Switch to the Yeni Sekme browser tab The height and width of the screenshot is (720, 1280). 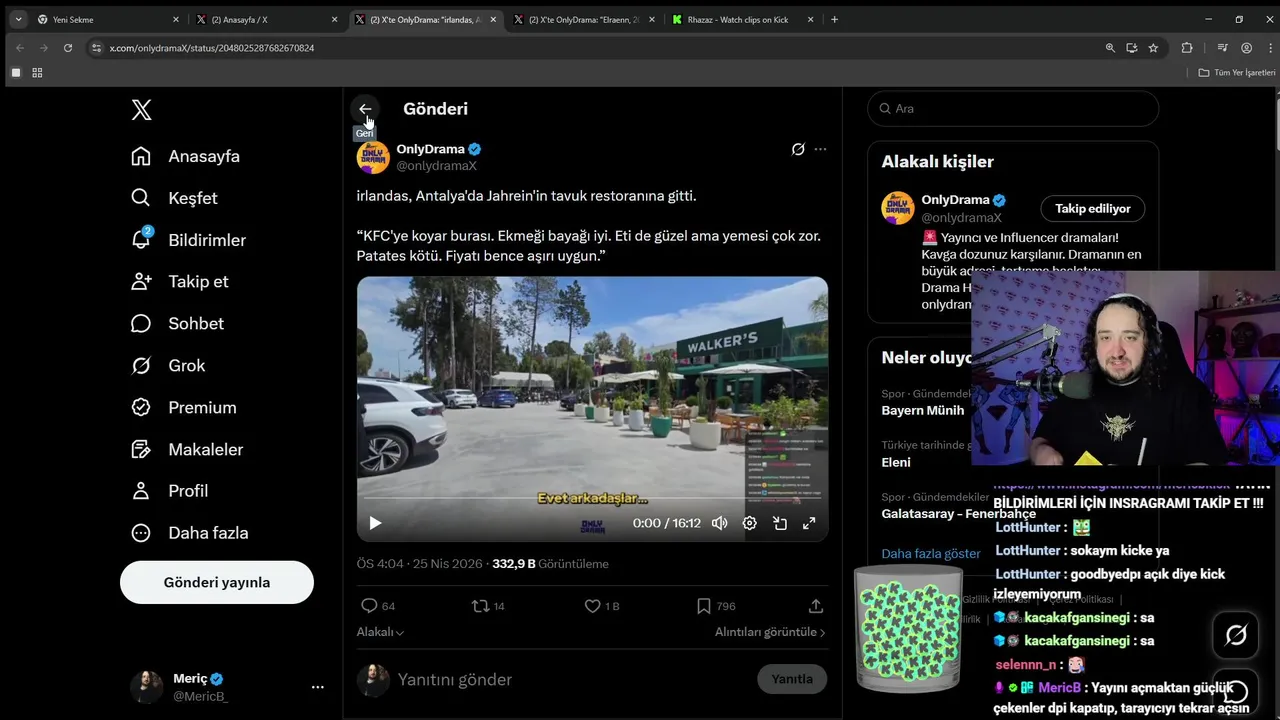(x=109, y=19)
